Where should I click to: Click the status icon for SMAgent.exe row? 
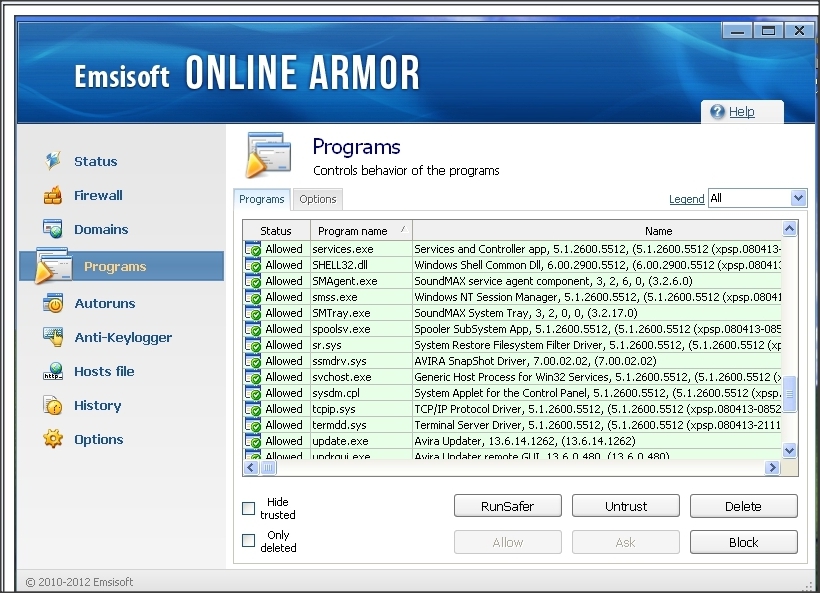[253, 281]
